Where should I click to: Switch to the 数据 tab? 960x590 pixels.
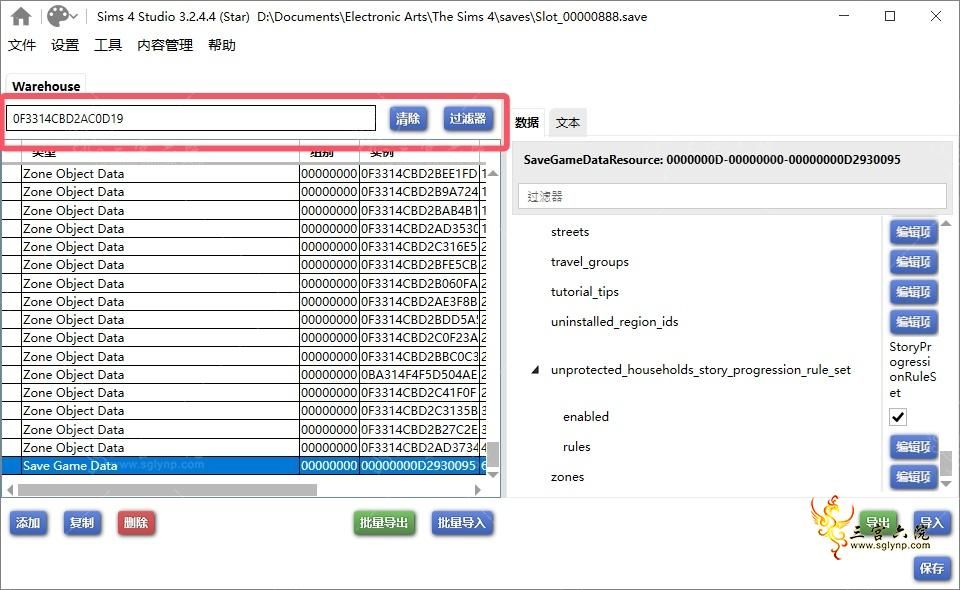point(527,122)
